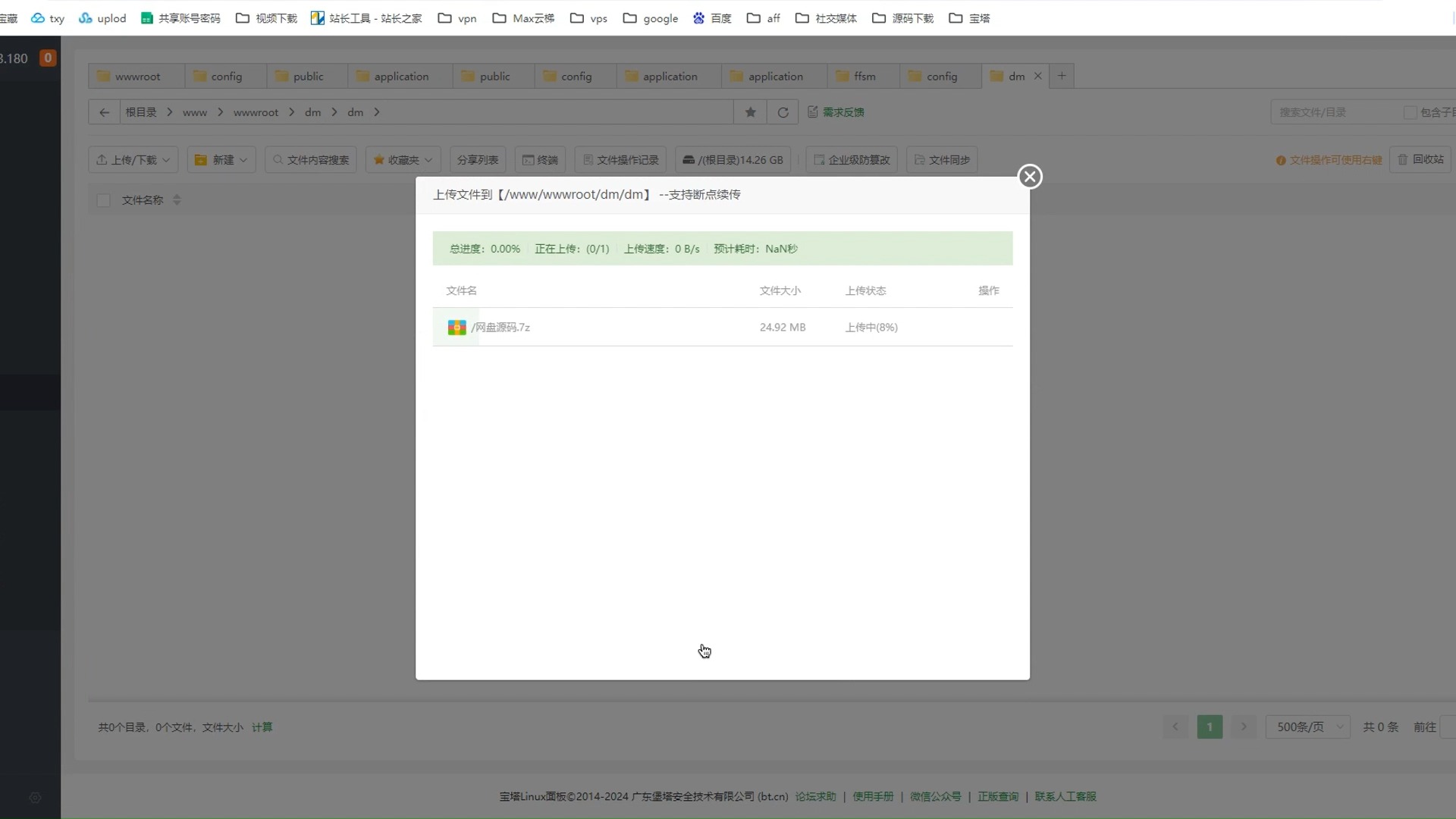Close the upload dialog with X icon
The height and width of the screenshot is (819, 1456).
(1029, 177)
